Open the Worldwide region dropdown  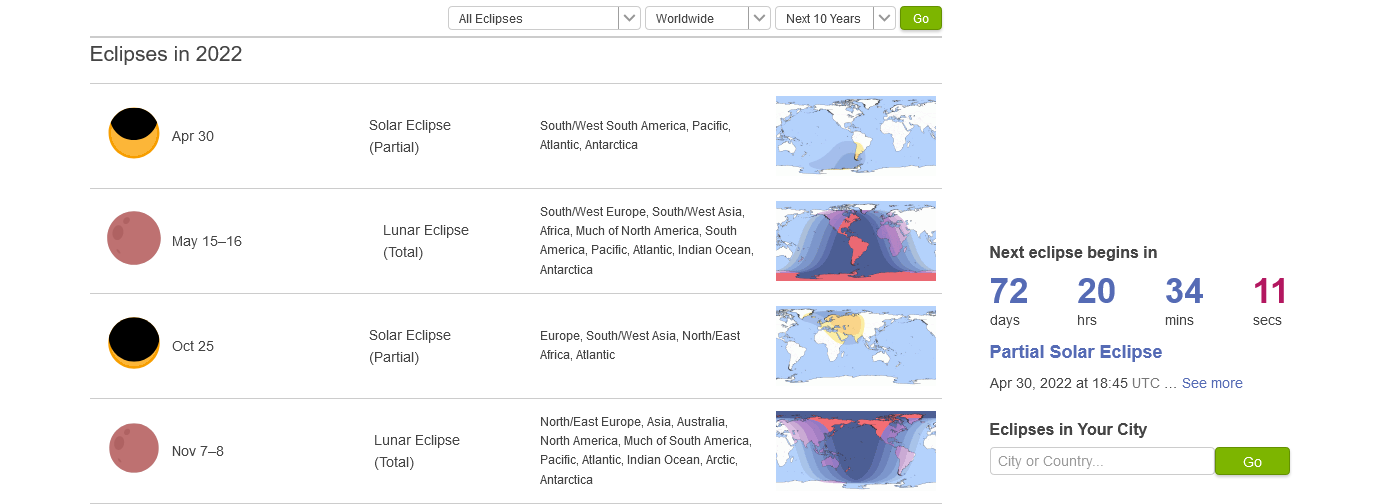tap(708, 18)
